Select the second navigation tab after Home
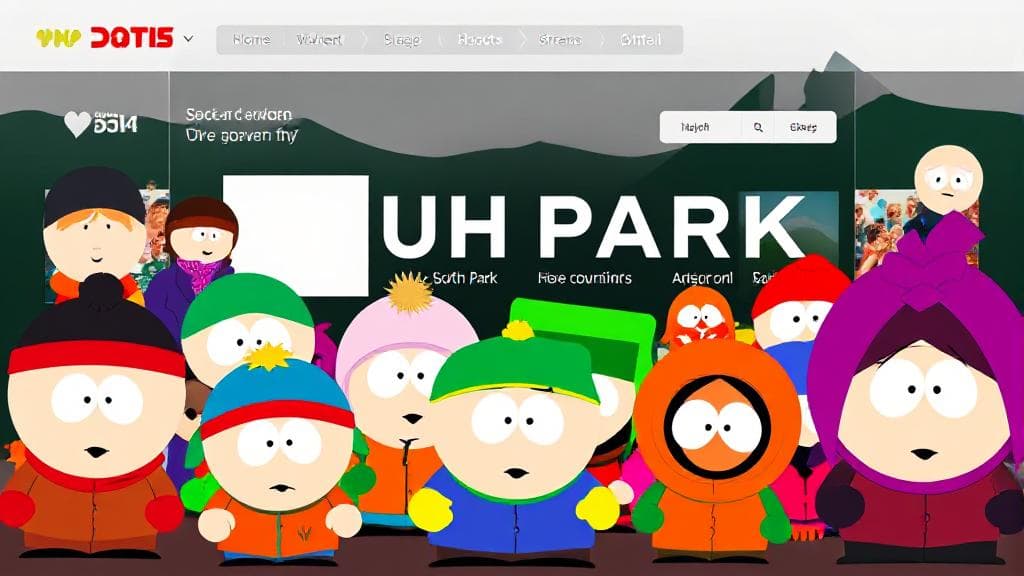Image resolution: width=1024 pixels, height=576 pixels. click(319, 40)
